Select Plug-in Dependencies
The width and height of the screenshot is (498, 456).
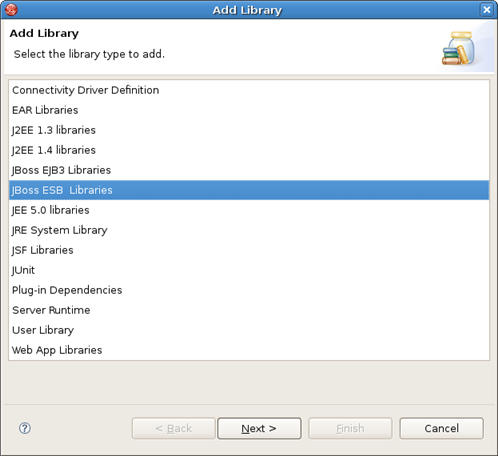point(249,290)
